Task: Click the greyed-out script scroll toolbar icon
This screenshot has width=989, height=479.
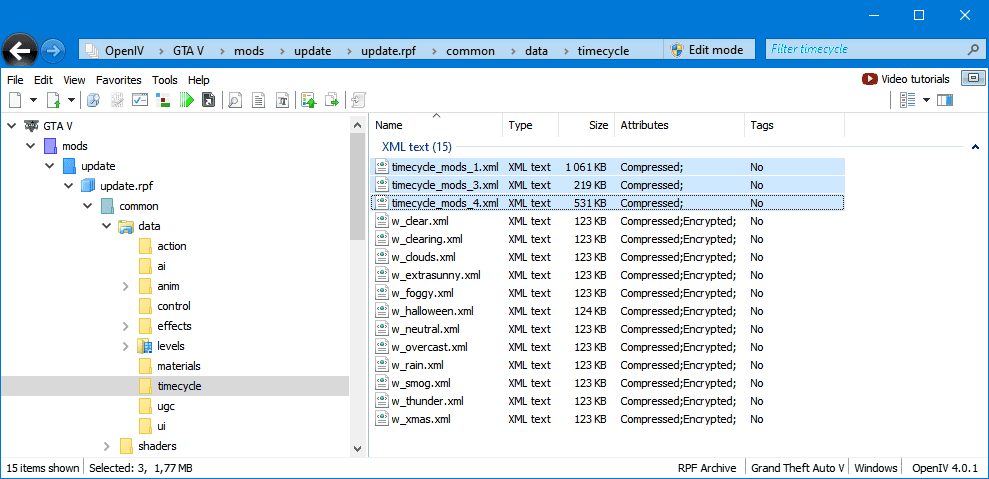Action: (359, 100)
